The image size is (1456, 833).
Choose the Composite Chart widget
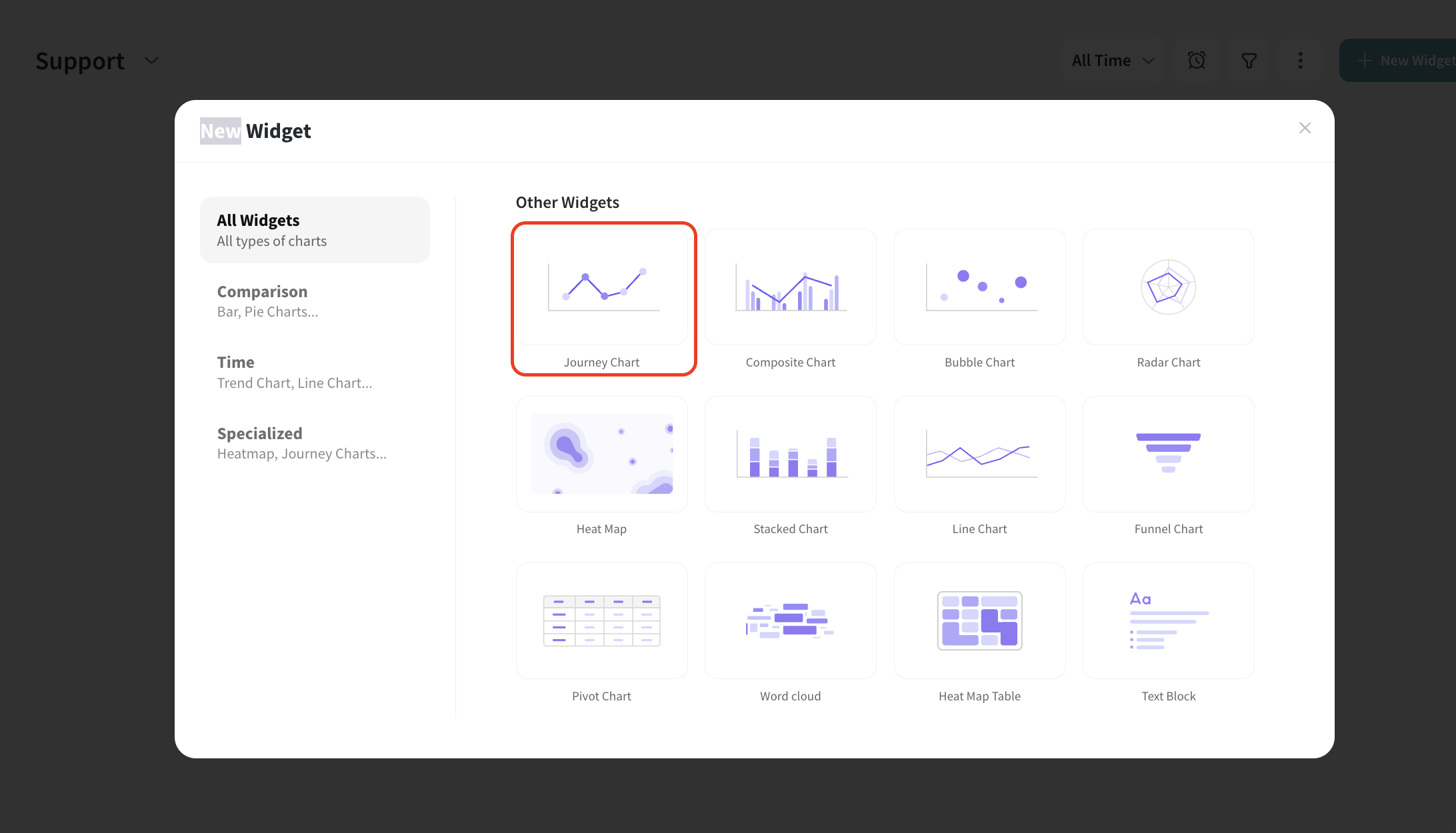pos(790,288)
